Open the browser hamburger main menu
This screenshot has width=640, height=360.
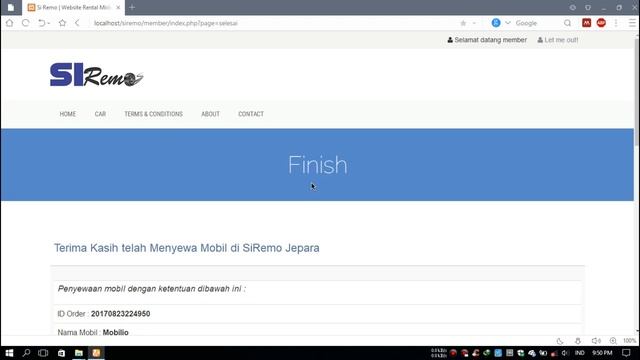pos(632,23)
